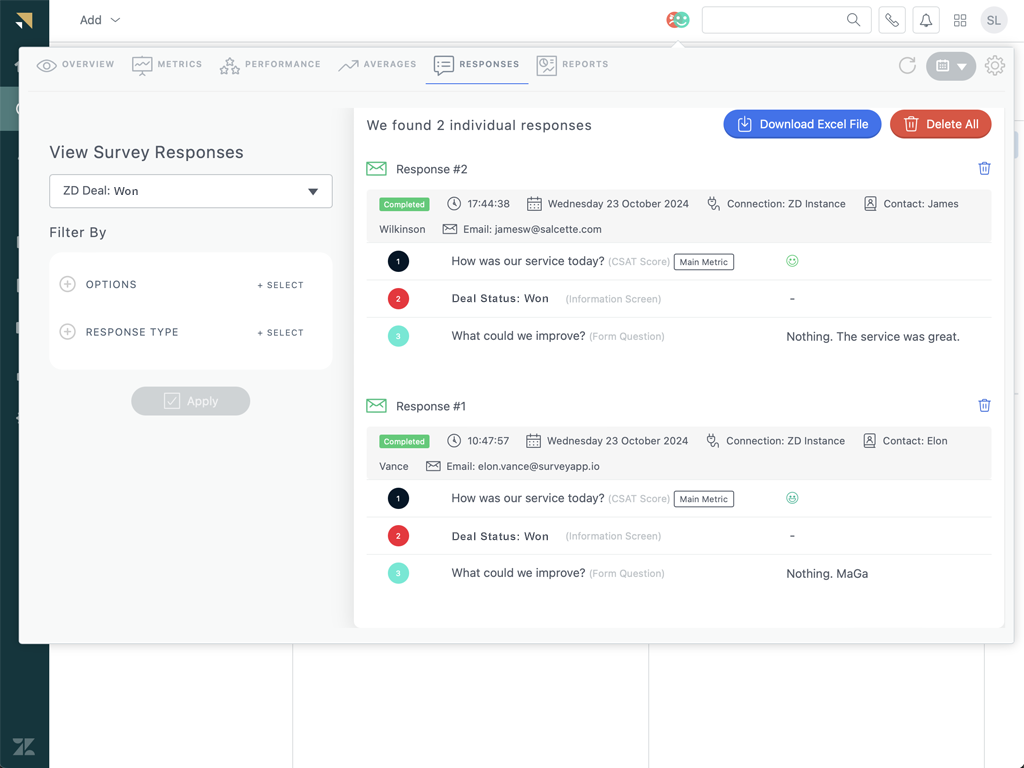Expand the Add menu chevron

click(115, 20)
